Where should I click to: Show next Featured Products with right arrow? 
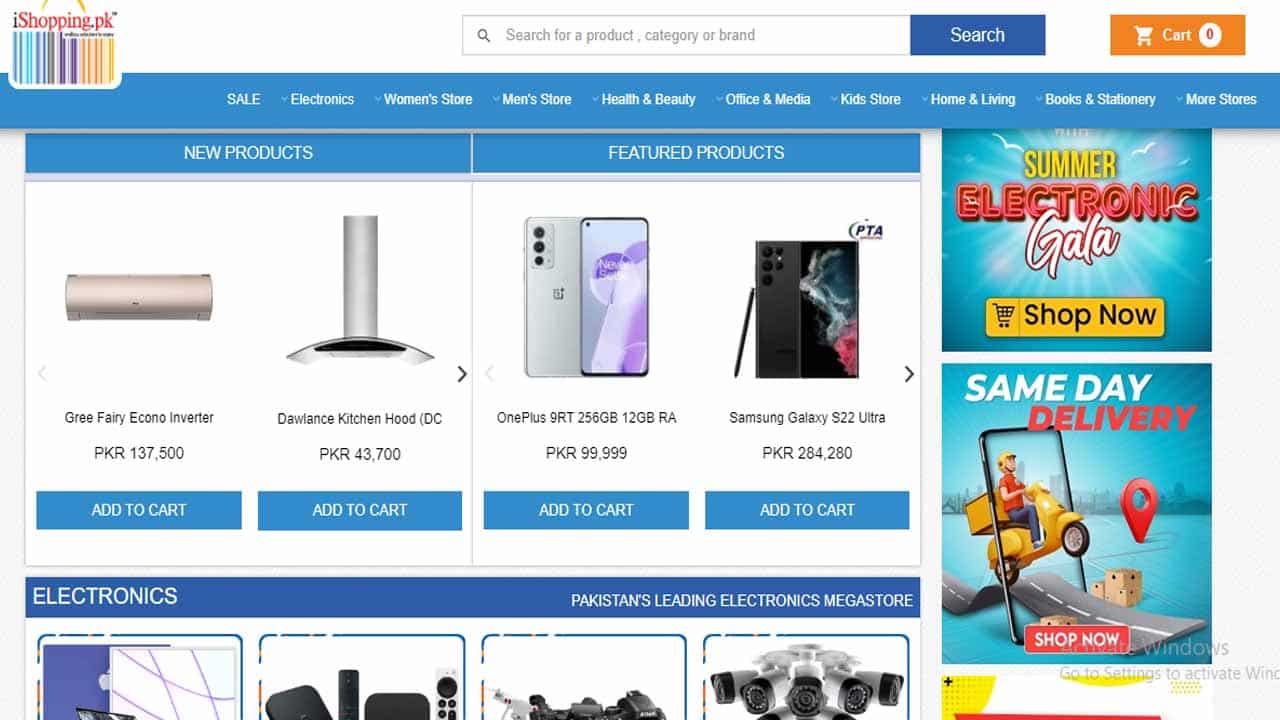[x=909, y=374]
